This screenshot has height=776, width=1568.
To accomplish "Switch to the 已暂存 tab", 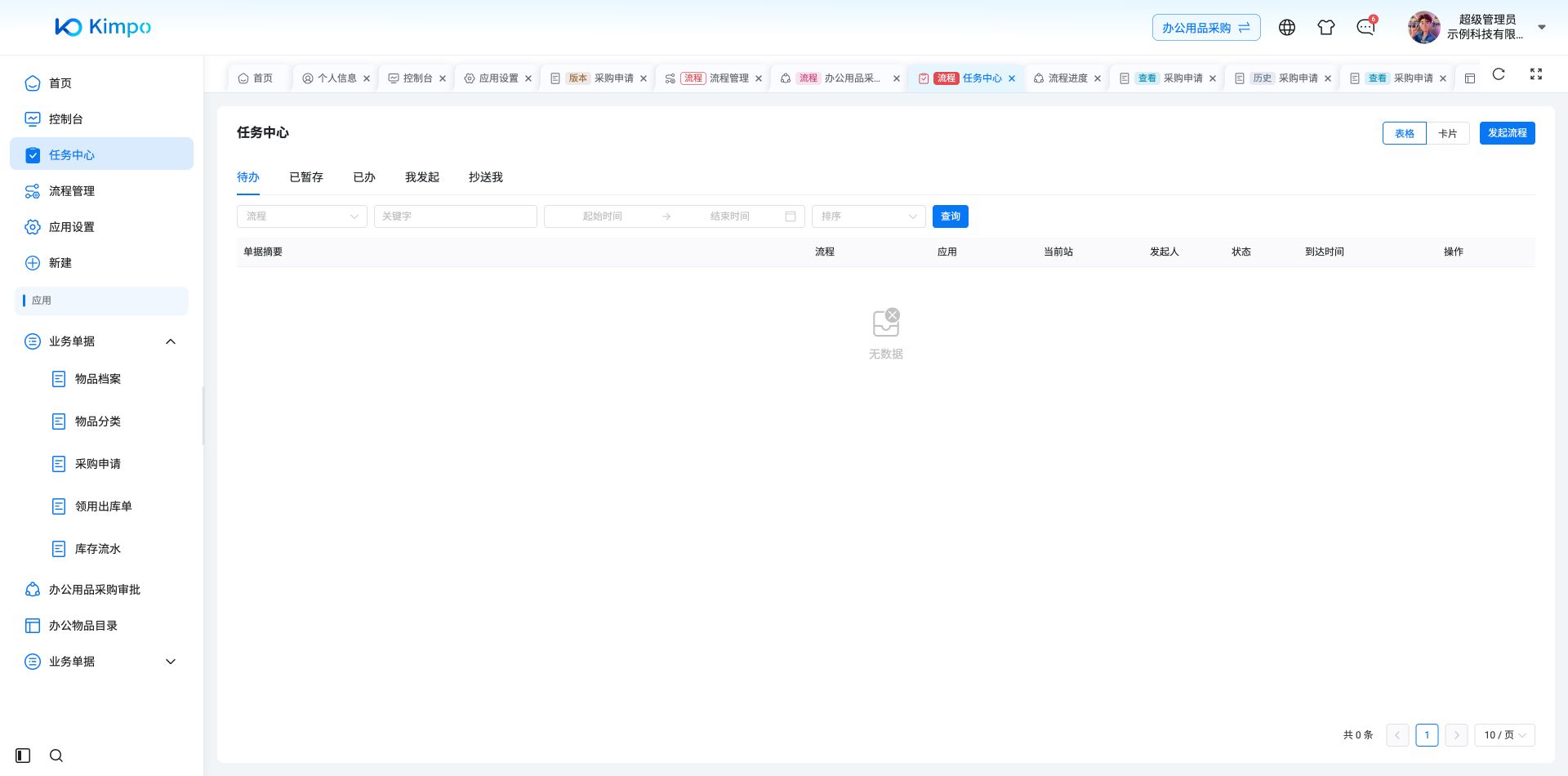I will tap(306, 177).
